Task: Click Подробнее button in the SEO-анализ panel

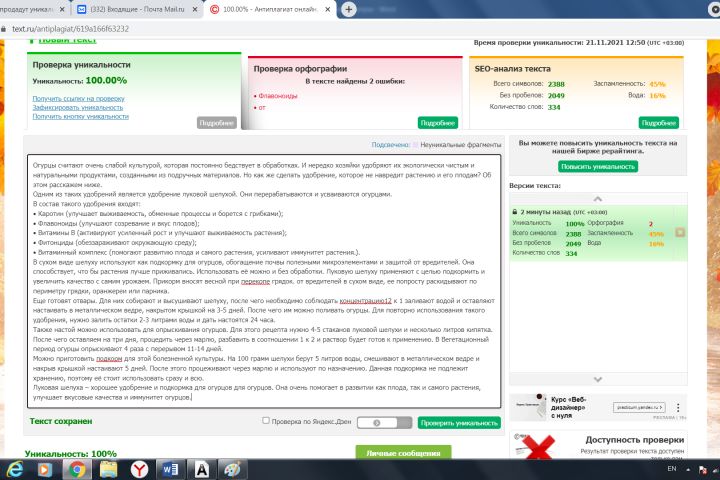Action: tap(658, 123)
